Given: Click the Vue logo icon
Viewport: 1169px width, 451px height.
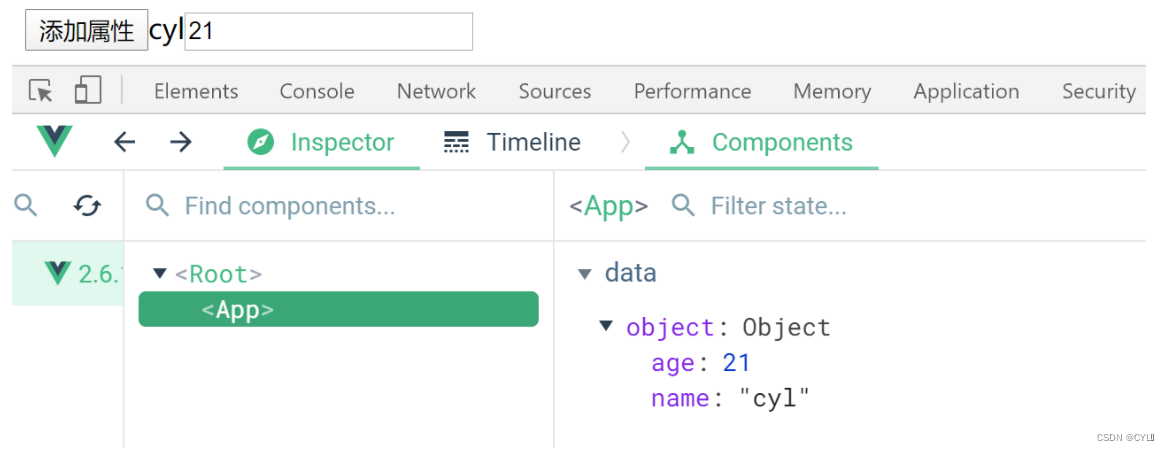Looking at the screenshot, I should [x=54, y=142].
